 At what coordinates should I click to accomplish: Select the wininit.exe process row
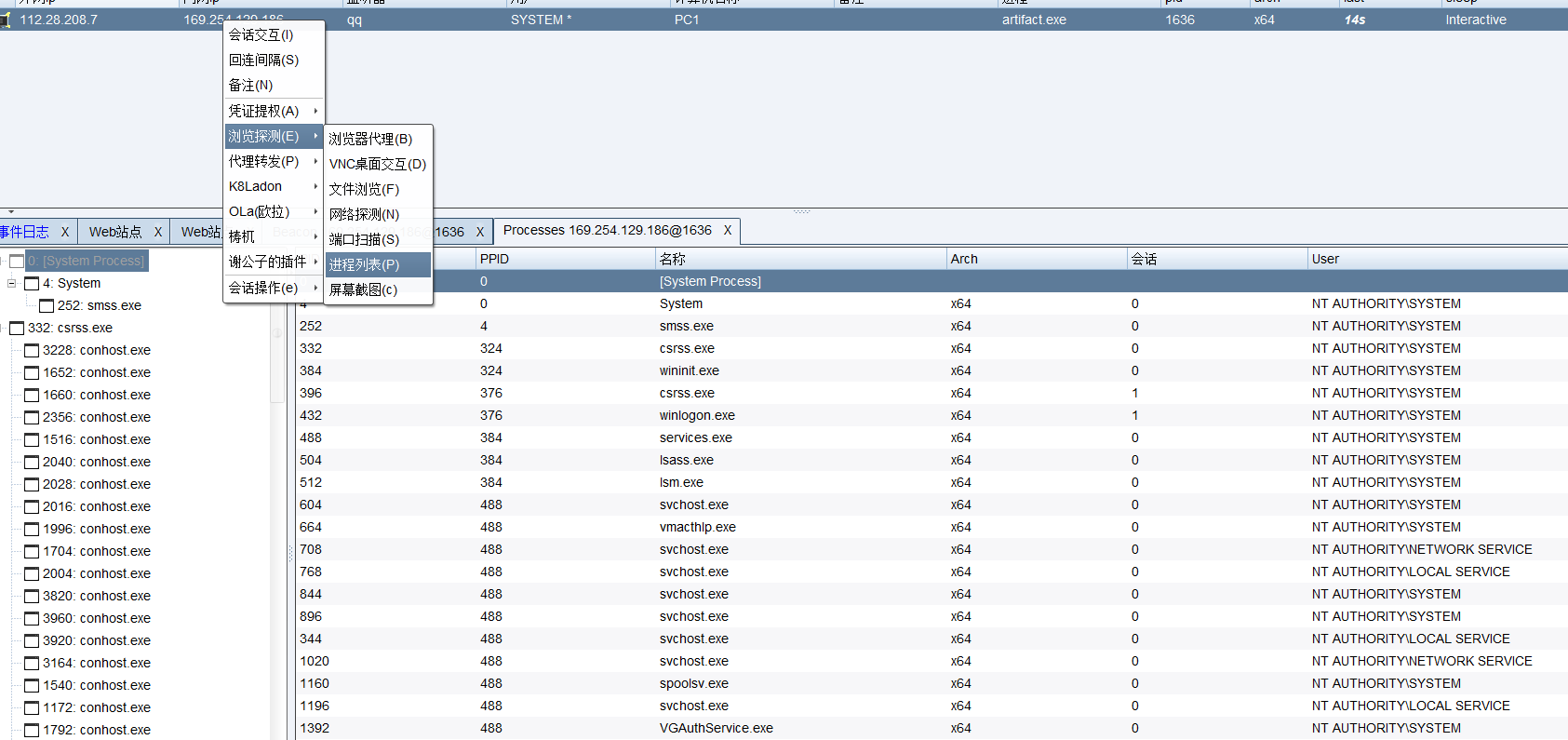[x=932, y=370]
